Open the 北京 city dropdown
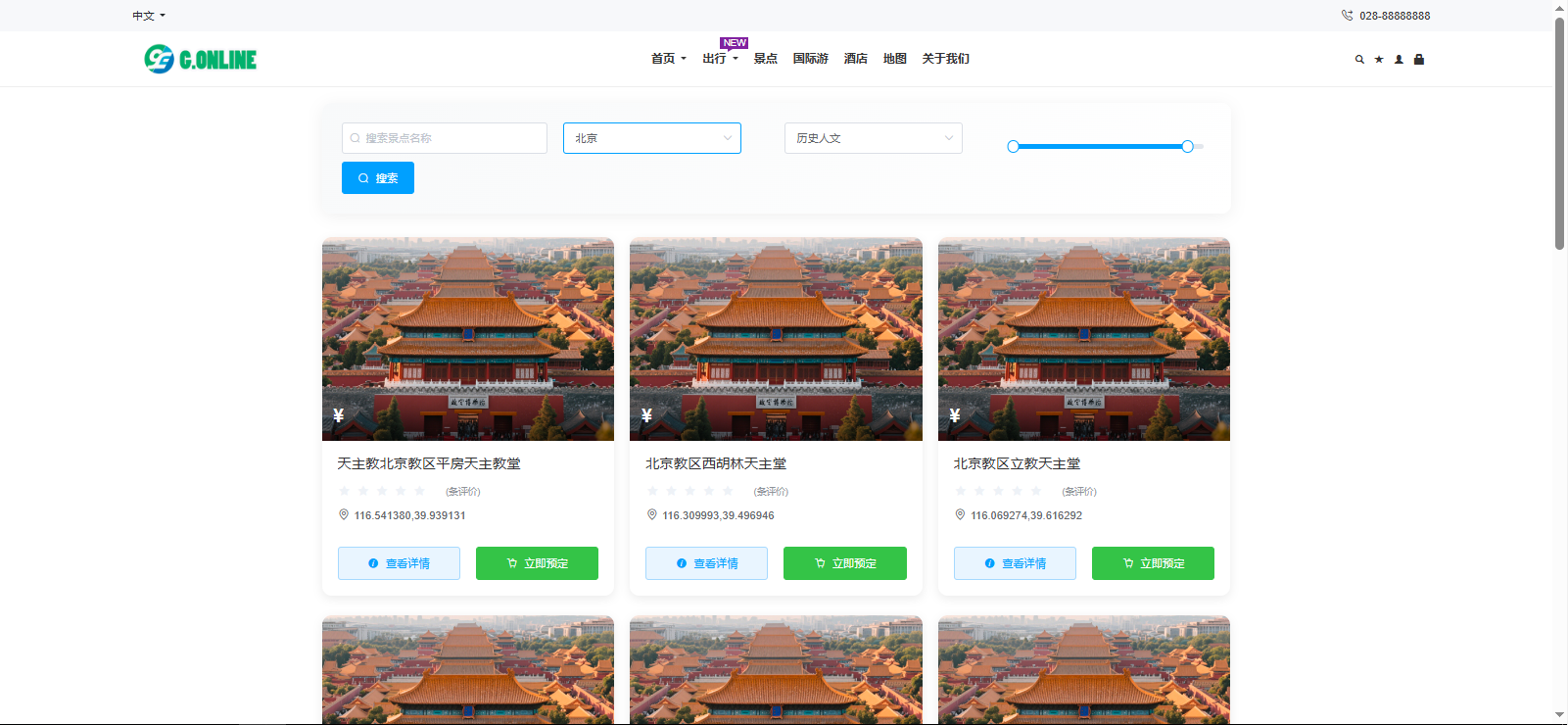1568x725 pixels. coord(652,138)
